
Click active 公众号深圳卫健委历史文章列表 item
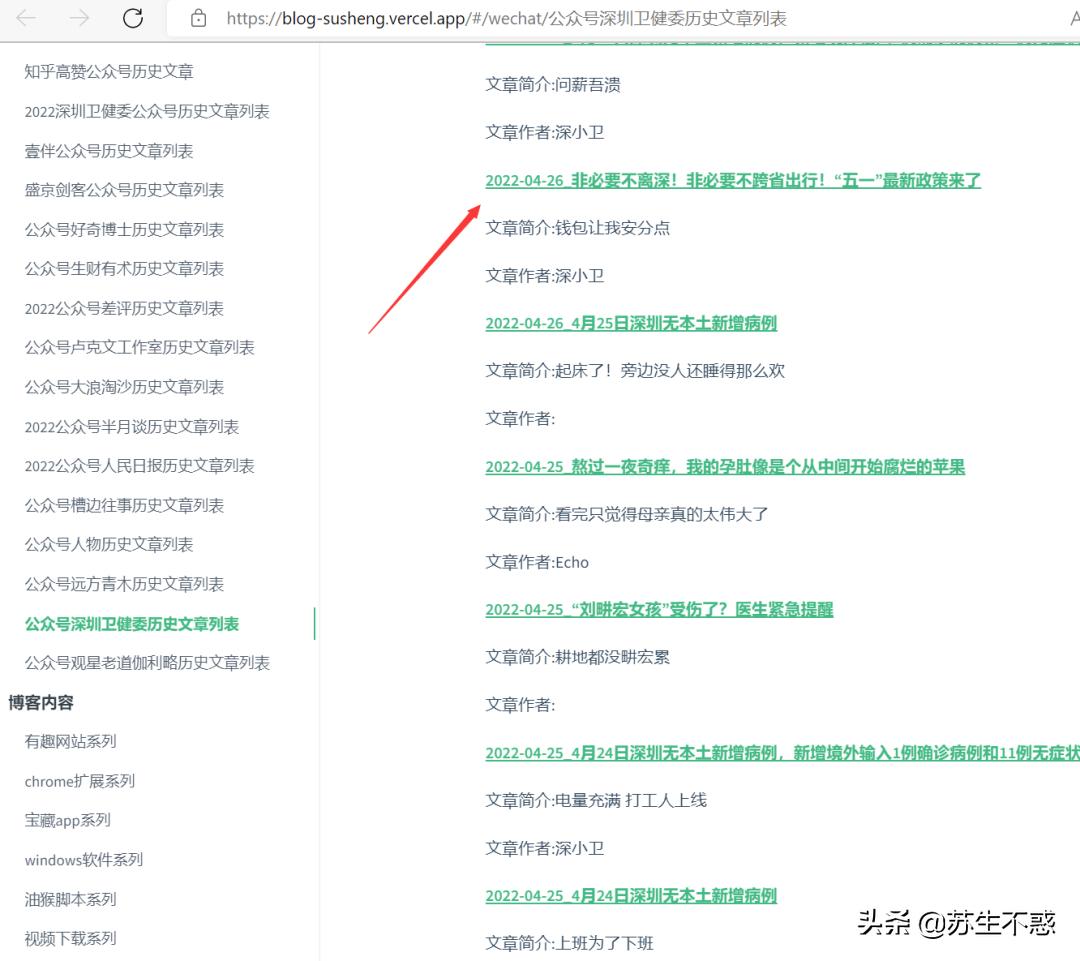coord(132,624)
